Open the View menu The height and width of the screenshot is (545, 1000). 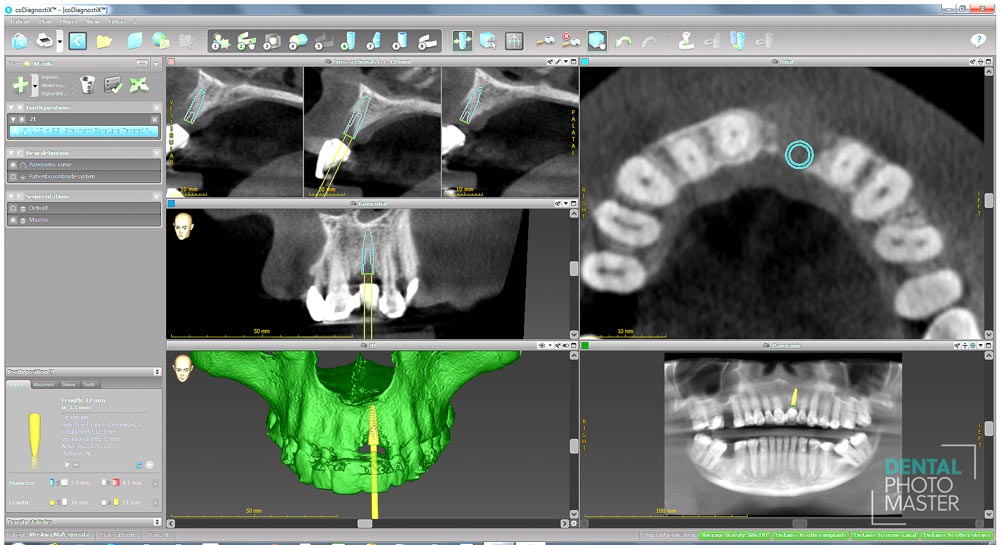[92, 20]
